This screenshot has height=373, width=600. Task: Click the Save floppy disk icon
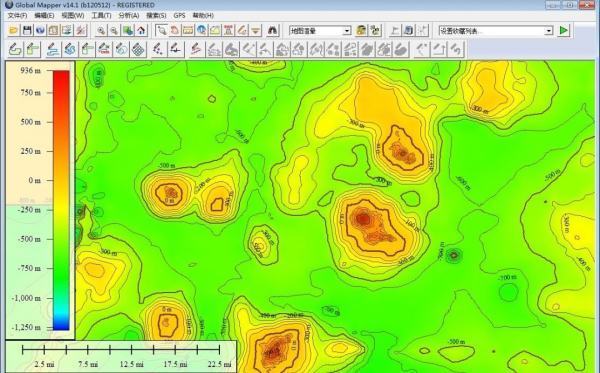pos(27,30)
